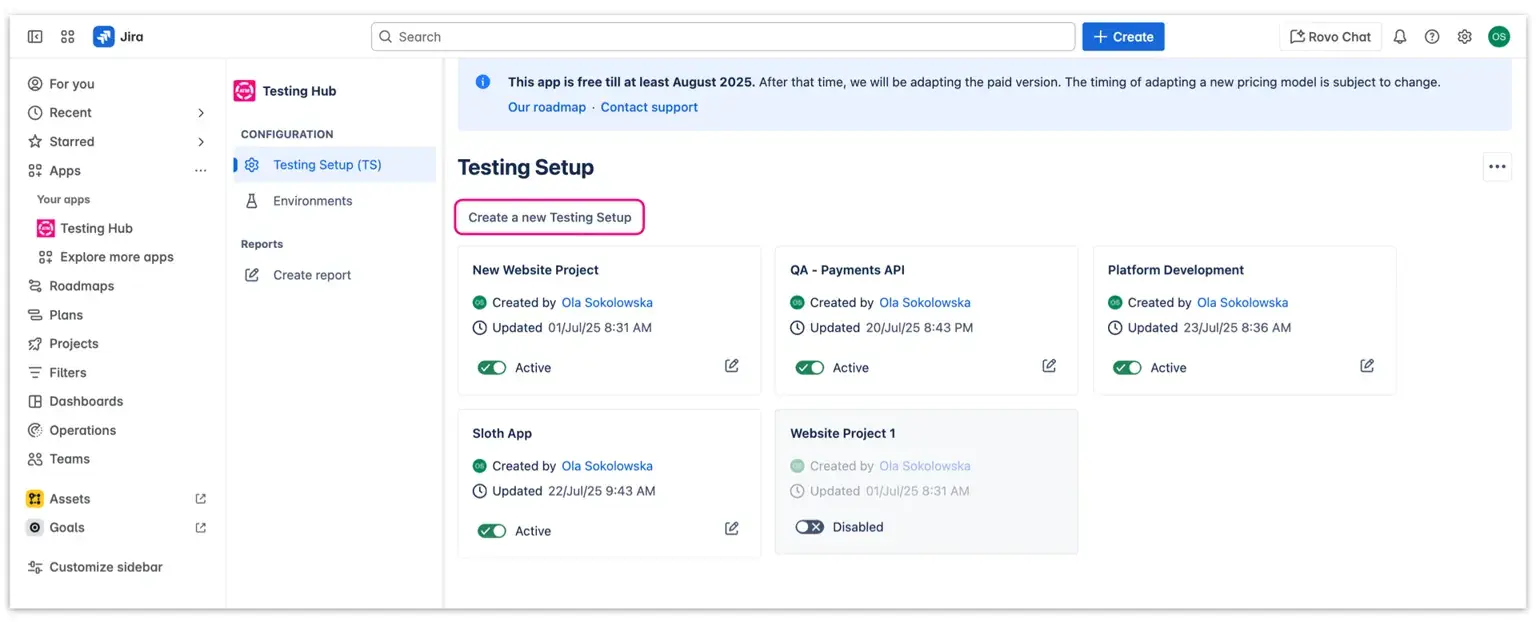Open the notifications bell
Screen dimensions: 1536x622
1399,36
